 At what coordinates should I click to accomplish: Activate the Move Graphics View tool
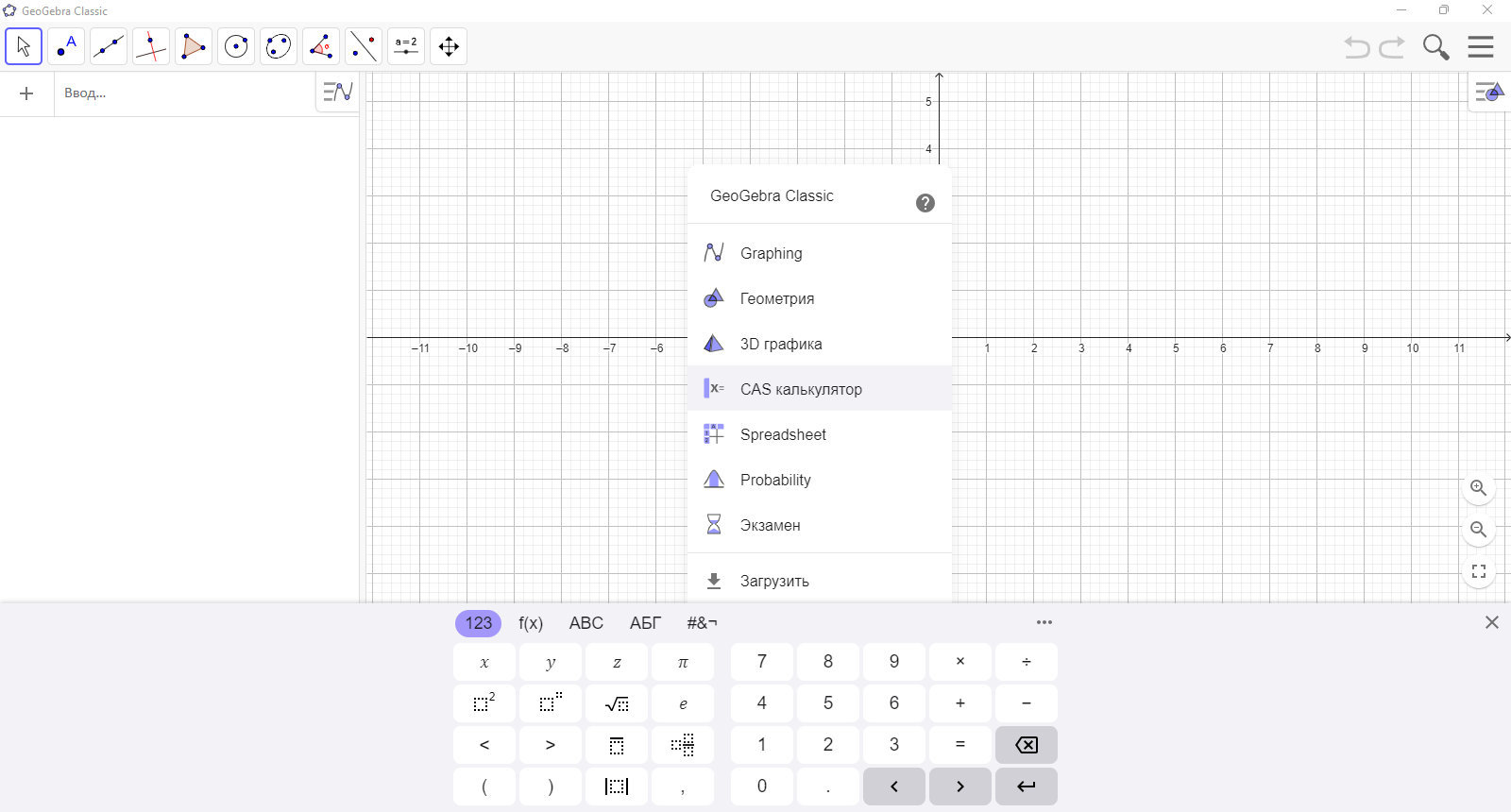tap(449, 46)
